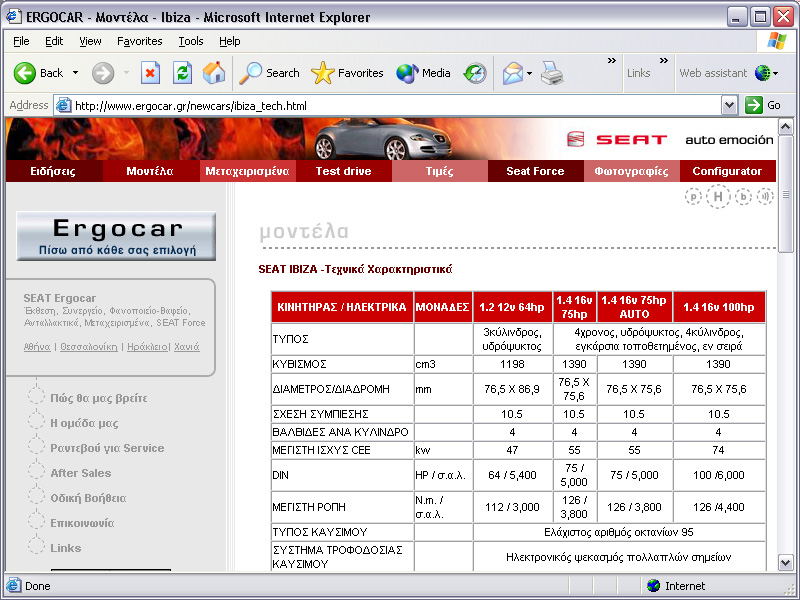The width and height of the screenshot is (800, 600).
Task: Click the Ergocar logo banner
Action: click(x=116, y=236)
